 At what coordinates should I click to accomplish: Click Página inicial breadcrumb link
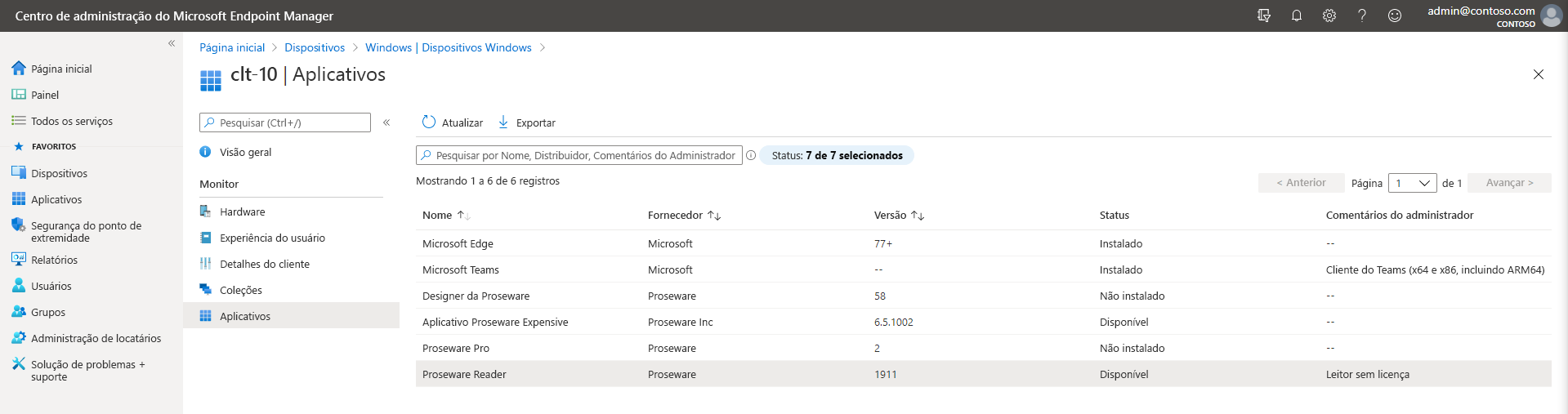click(232, 47)
